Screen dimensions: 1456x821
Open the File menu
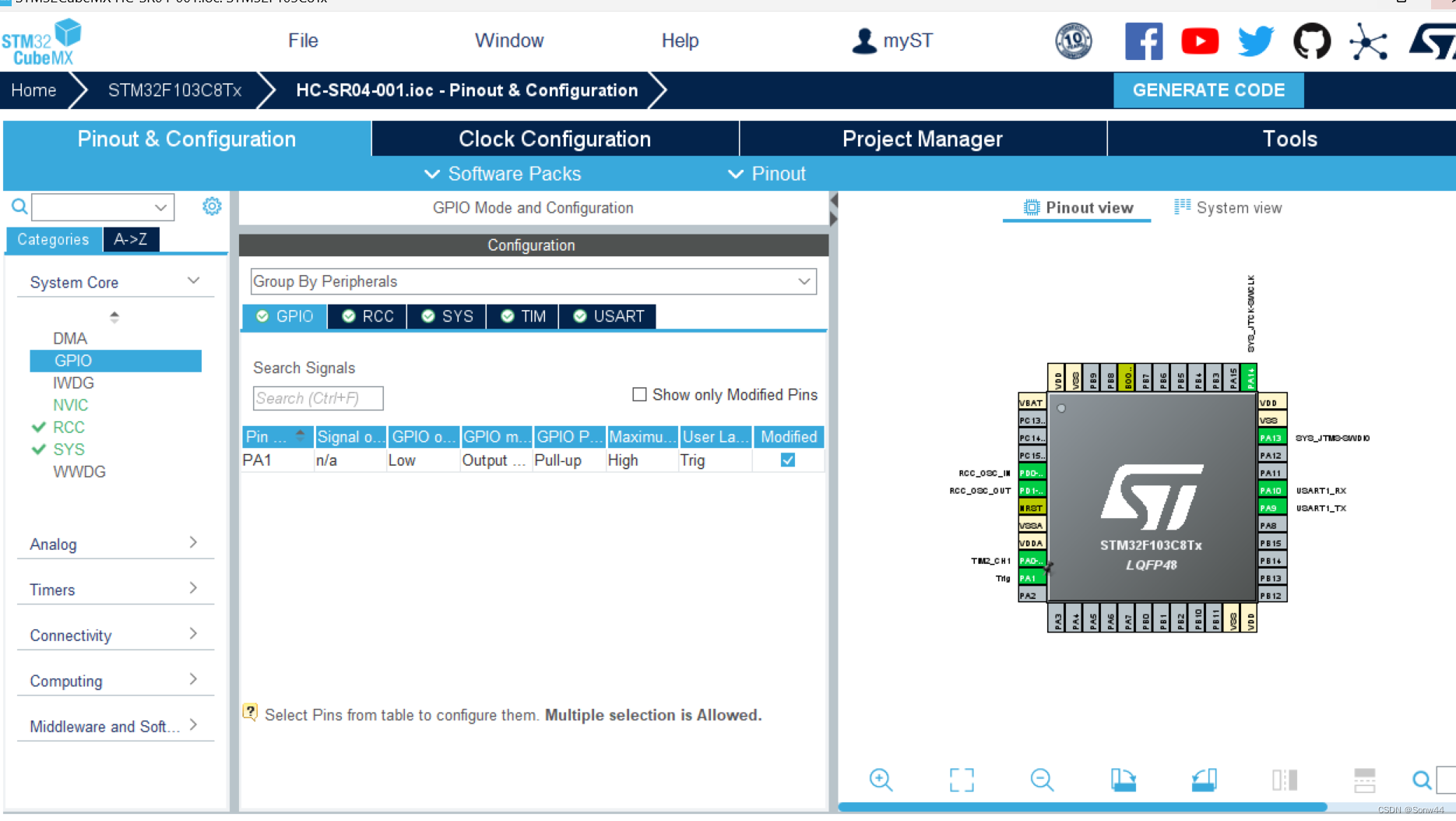303,41
